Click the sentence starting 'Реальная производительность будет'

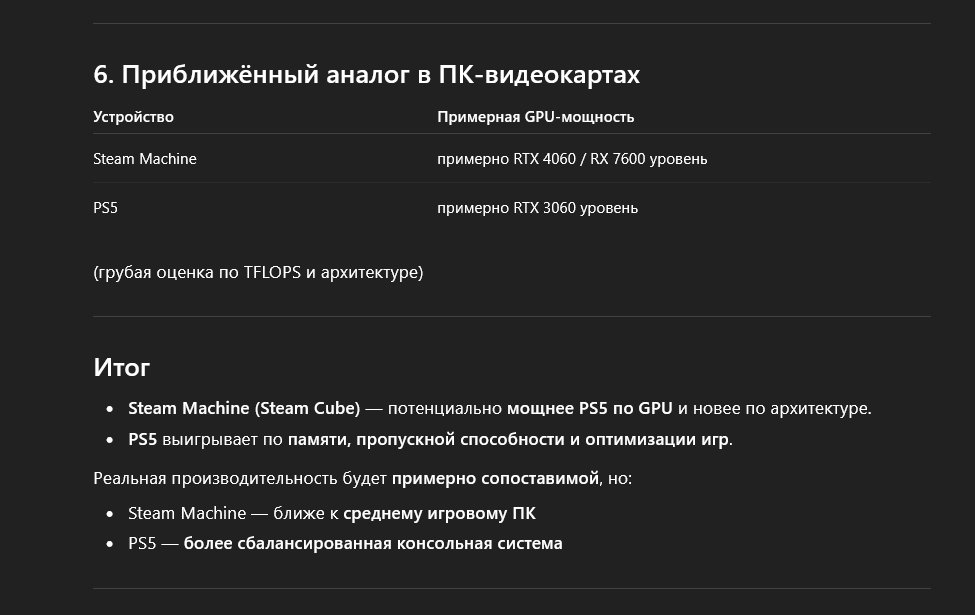[363, 479]
